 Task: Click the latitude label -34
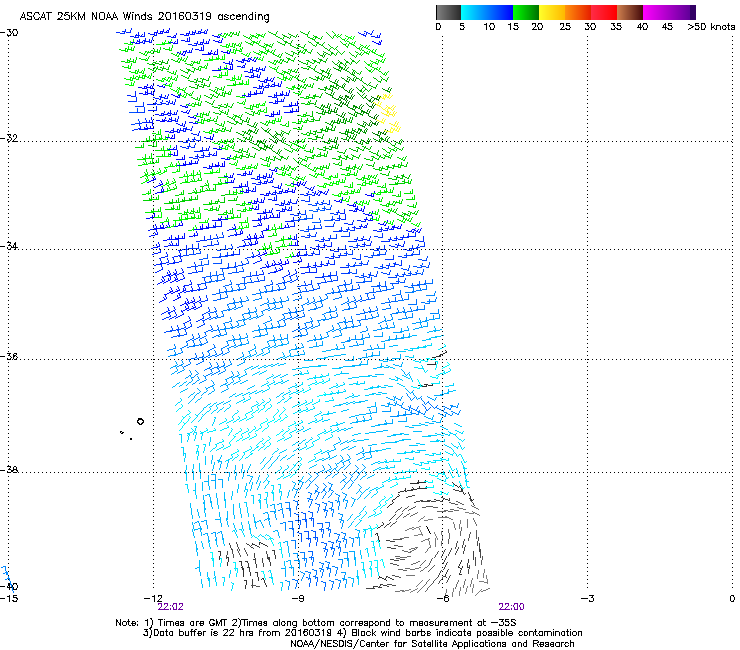coord(9,246)
